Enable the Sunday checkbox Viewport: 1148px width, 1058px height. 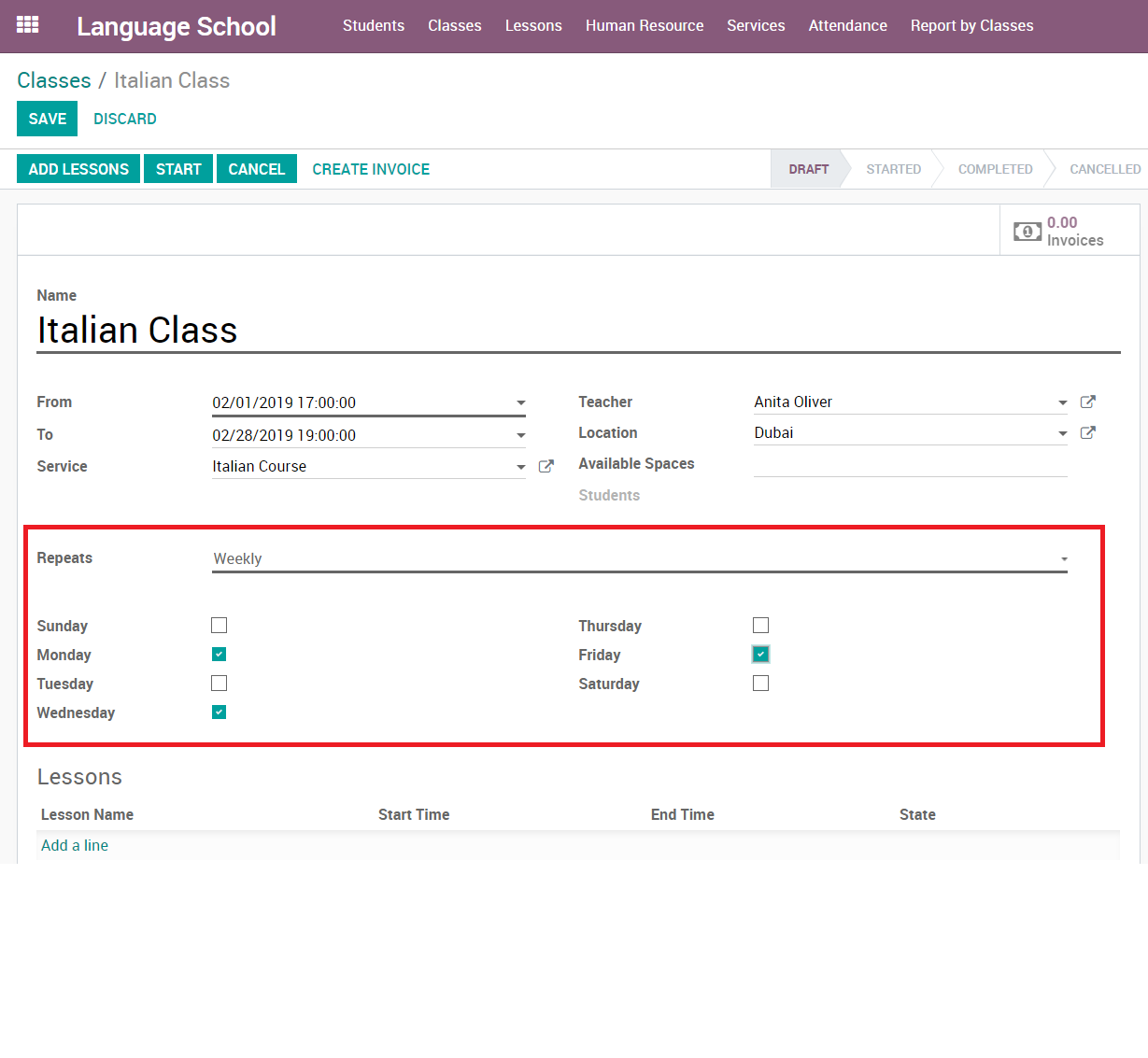tap(220, 626)
